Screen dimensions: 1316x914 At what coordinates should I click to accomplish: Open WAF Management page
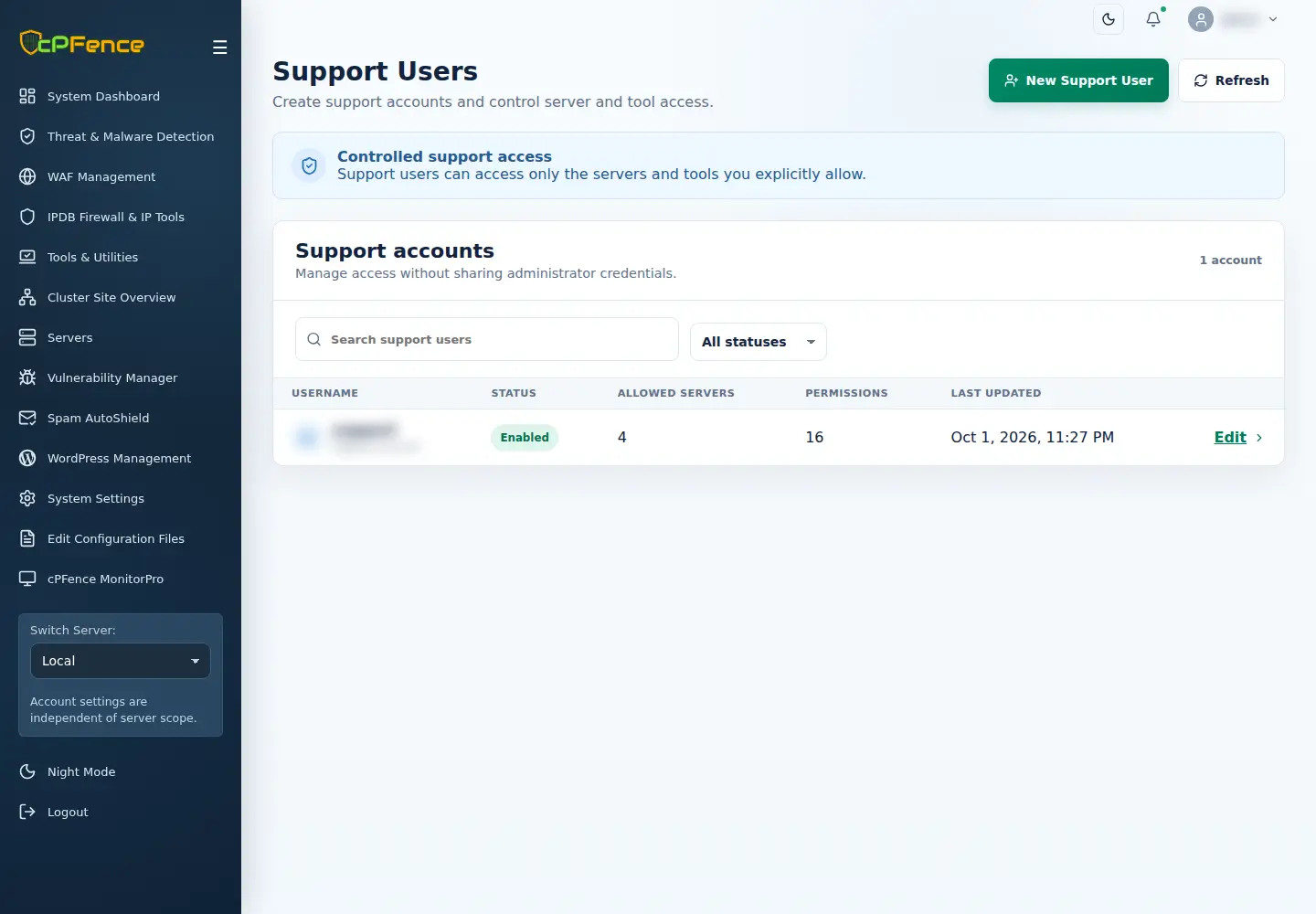121,176
